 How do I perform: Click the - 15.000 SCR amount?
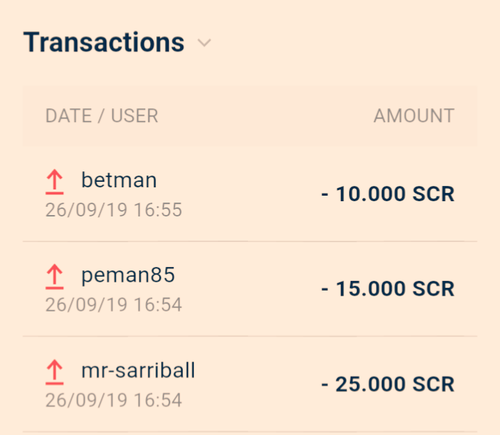click(388, 288)
